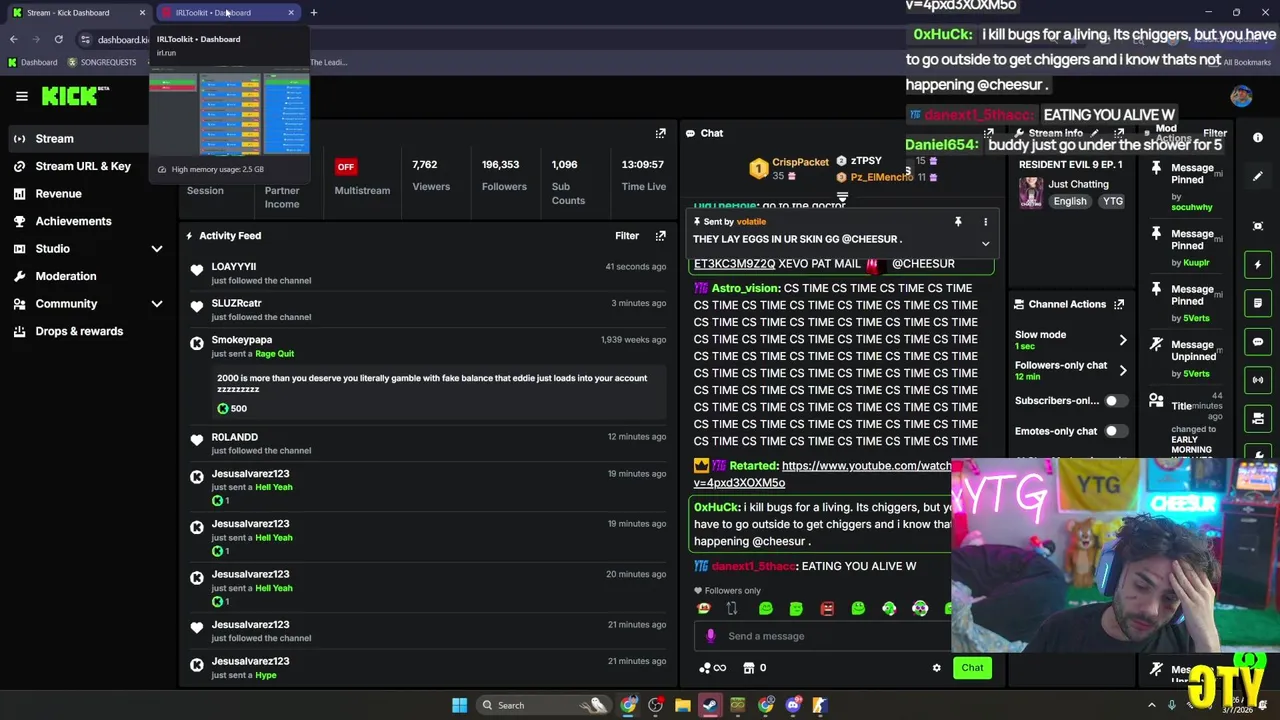Image resolution: width=1280 pixels, height=720 pixels.
Task: Open the info icon in the right rail
Action: tap(1258, 138)
